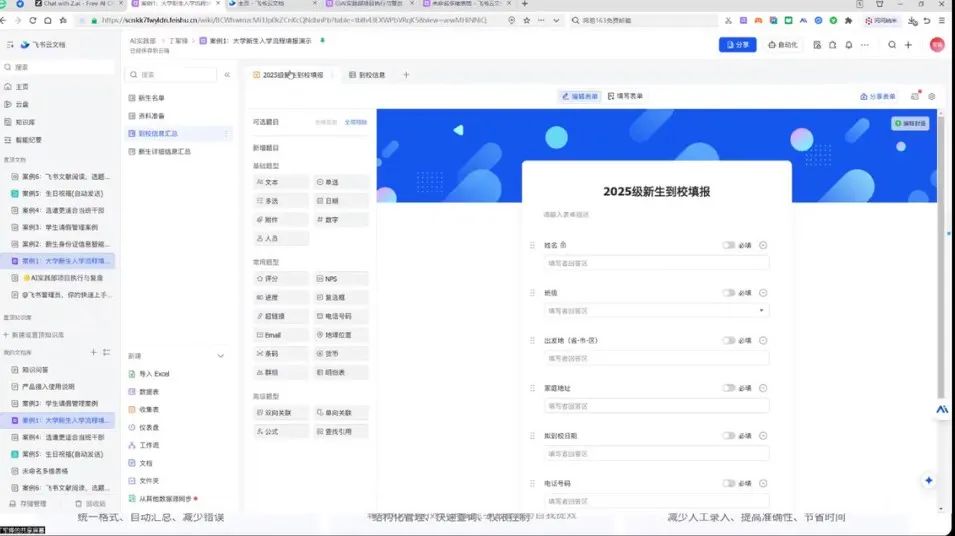This screenshot has width=955, height=536.
Task: Collapse the table list with double-chevron icon
Action: 227,75
